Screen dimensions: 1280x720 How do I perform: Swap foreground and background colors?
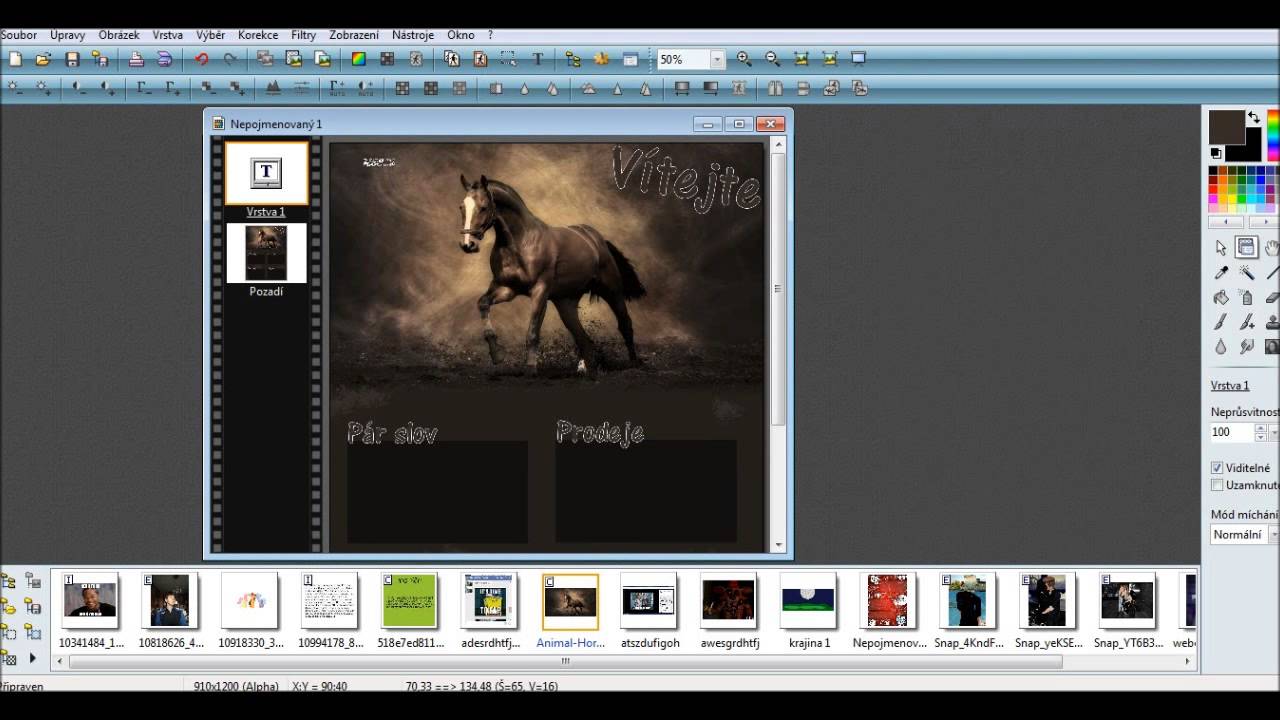[1254, 117]
